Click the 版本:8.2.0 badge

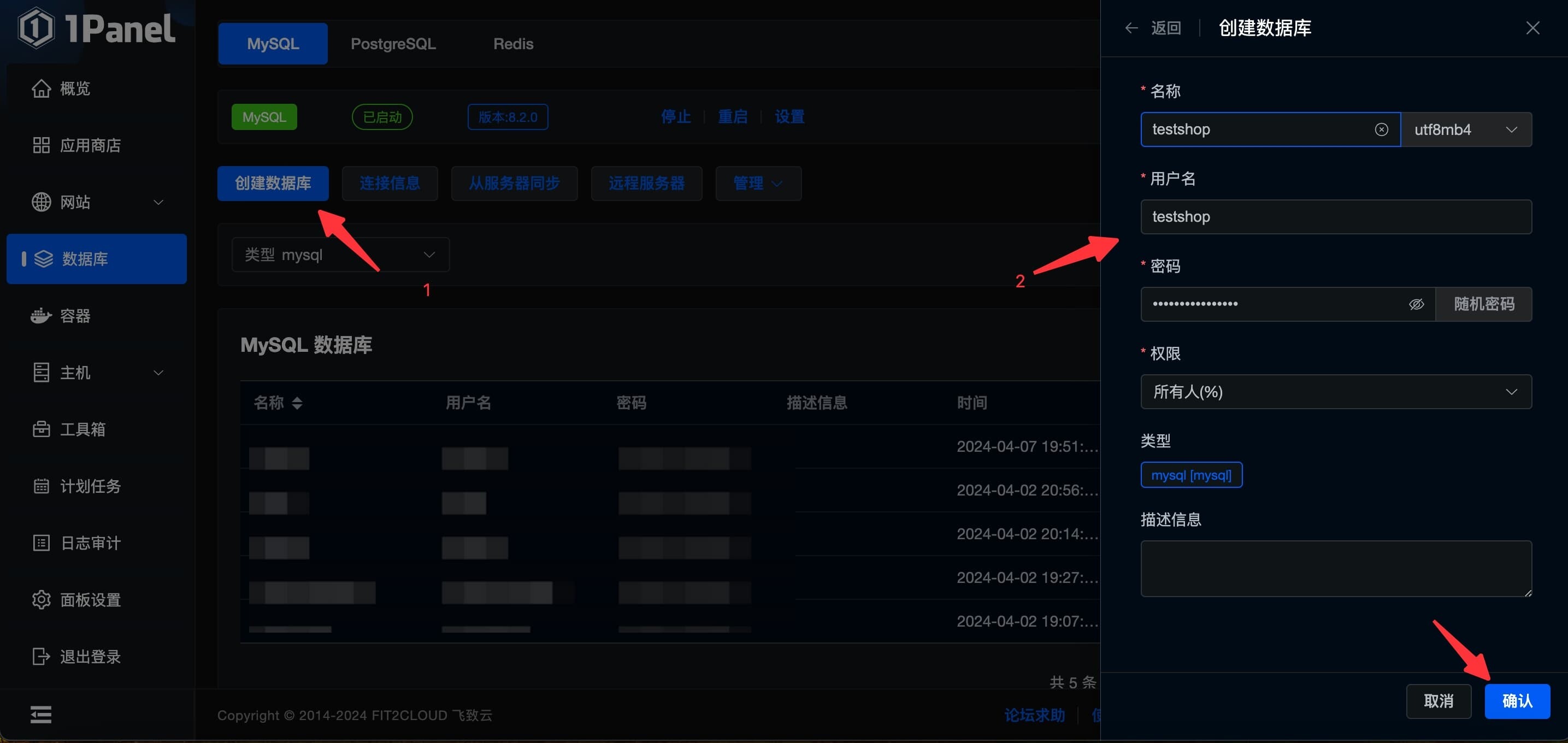point(507,117)
